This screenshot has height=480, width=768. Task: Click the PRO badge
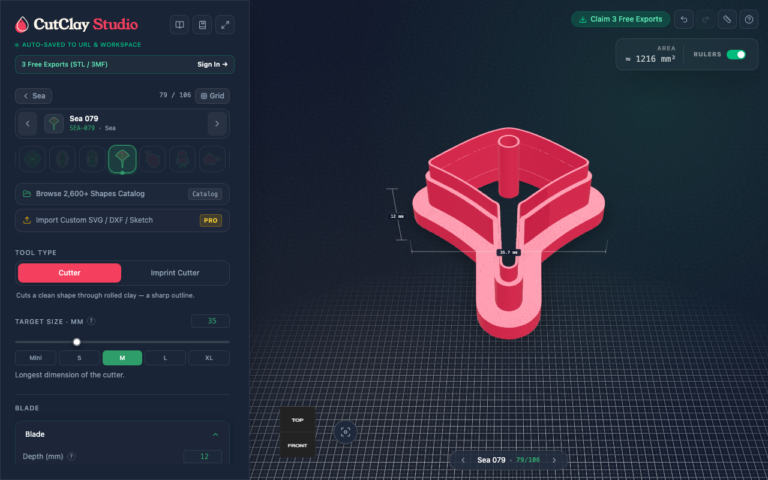211,220
